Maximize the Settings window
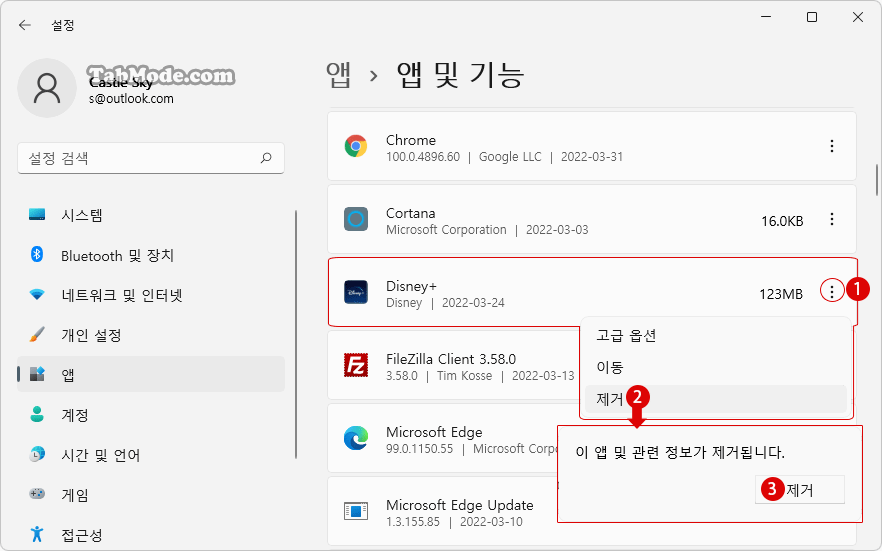The height and width of the screenshot is (551, 882). tap(812, 17)
